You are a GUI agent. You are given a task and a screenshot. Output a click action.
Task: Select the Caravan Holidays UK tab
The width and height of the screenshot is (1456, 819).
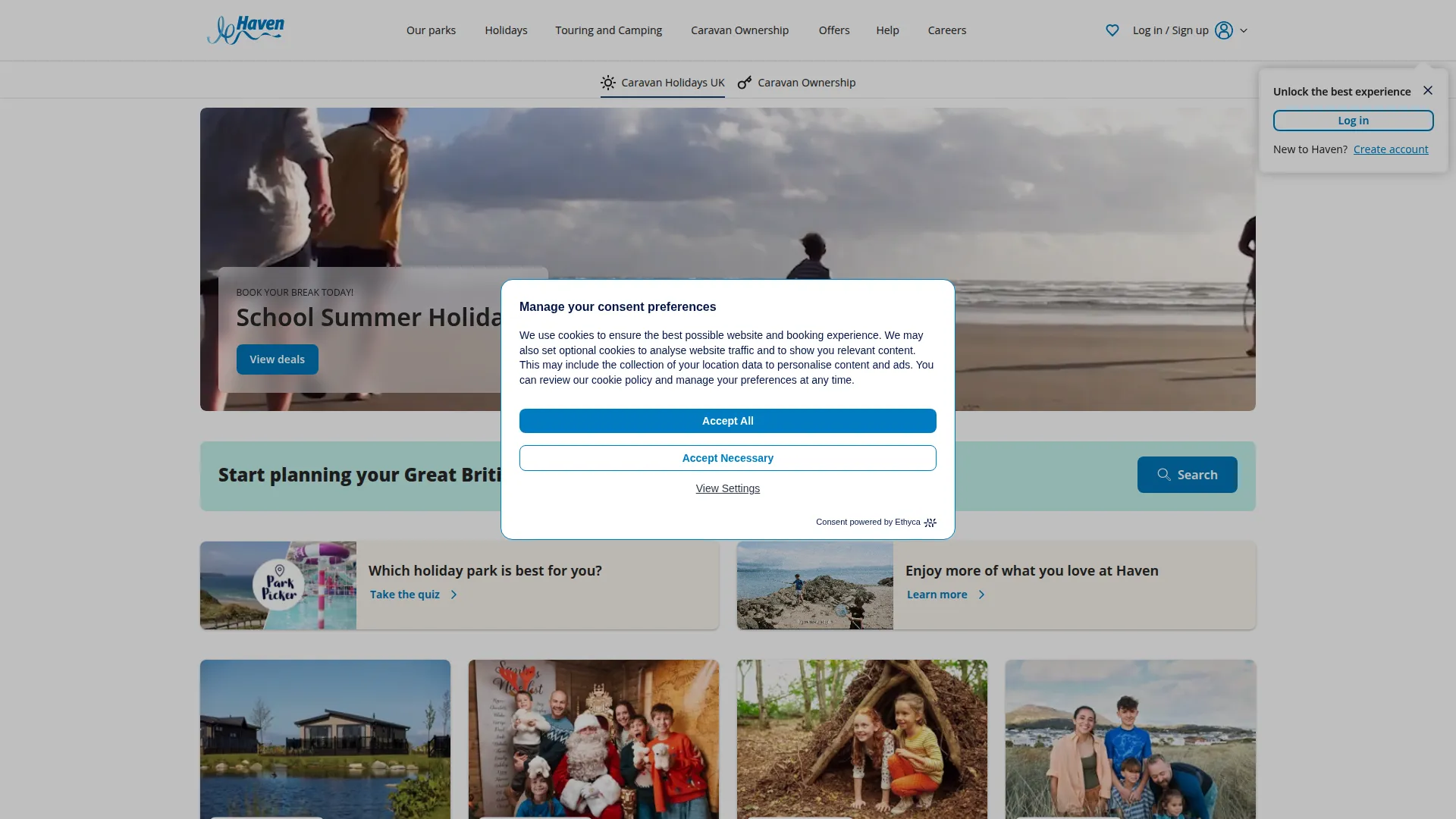(663, 83)
